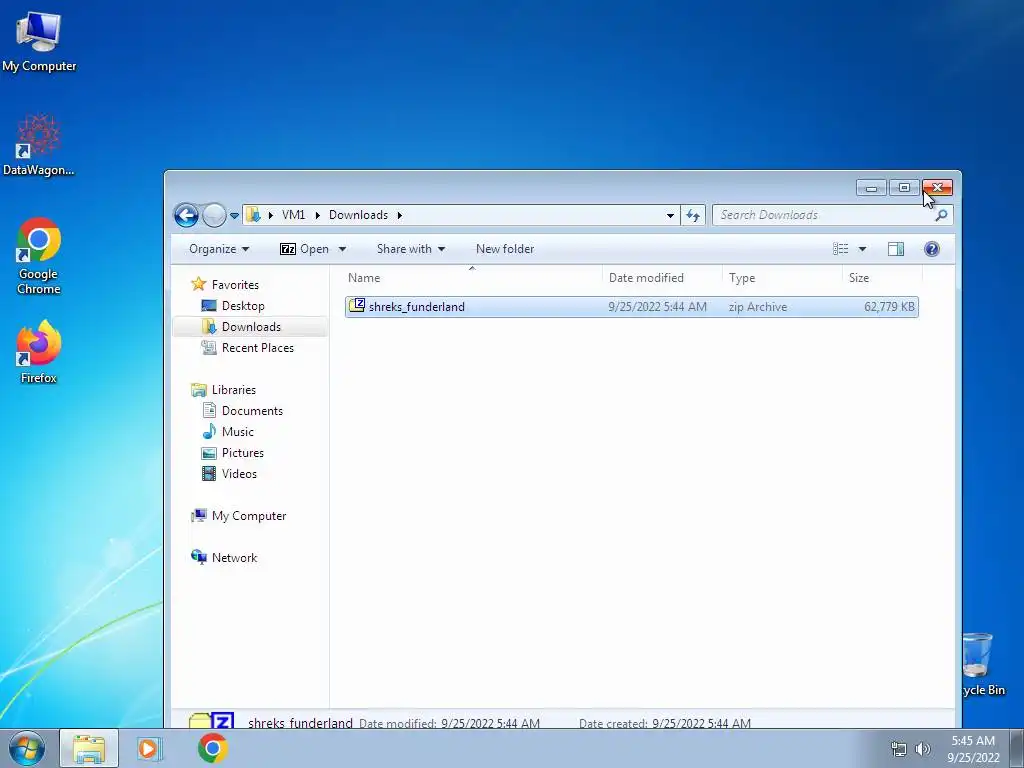Select Downloads in the address breadcrumb

pos(358,215)
